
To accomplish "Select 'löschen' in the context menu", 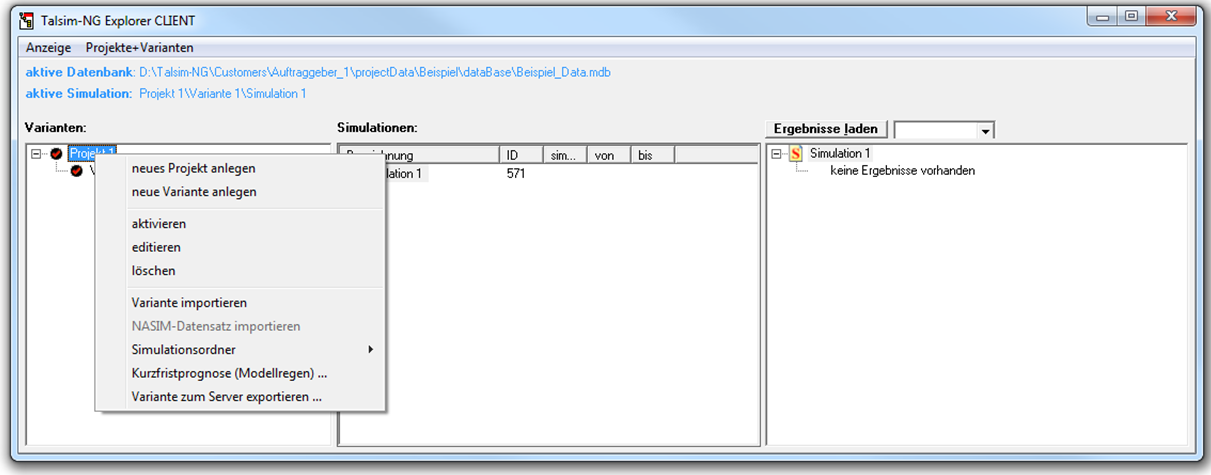I will coord(153,271).
